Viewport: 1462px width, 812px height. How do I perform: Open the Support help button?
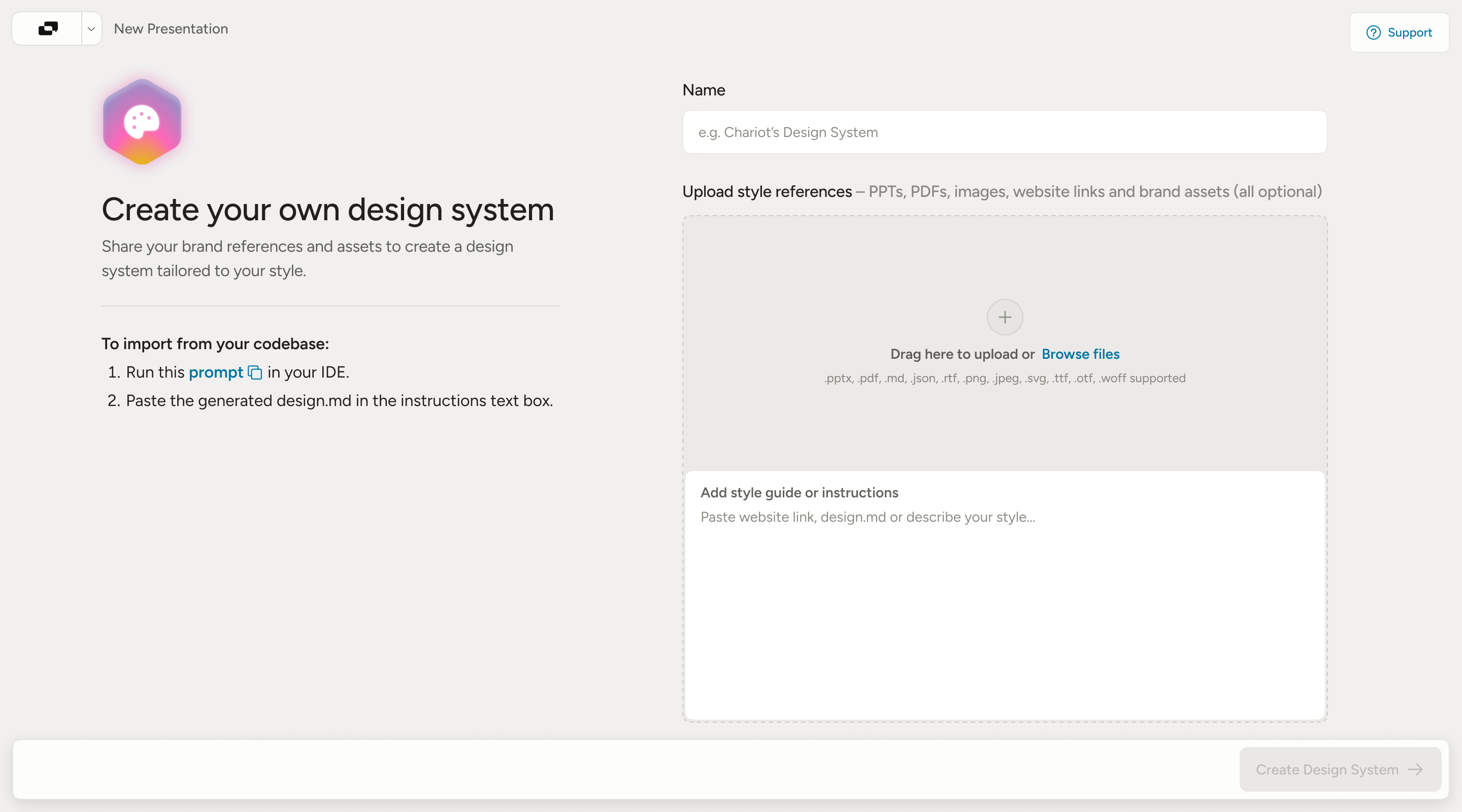pyautogui.click(x=1399, y=32)
